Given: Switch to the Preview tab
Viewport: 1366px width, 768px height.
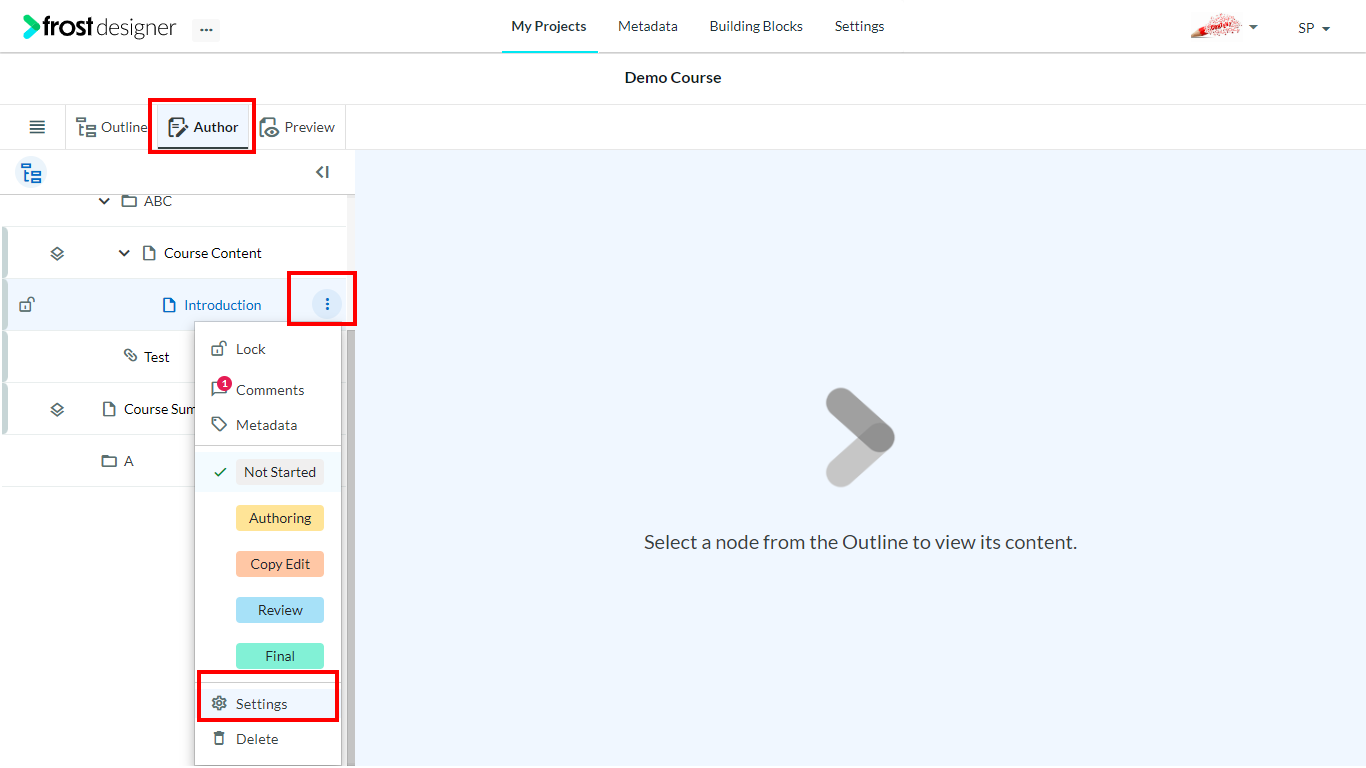Looking at the screenshot, I should point(297,127).
